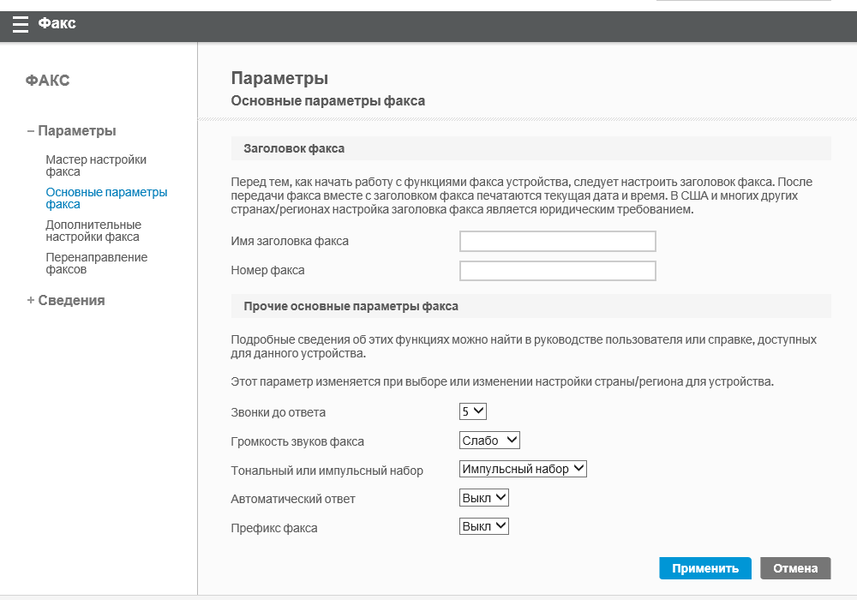Open the Звонки до ответа dropdown

472,411
